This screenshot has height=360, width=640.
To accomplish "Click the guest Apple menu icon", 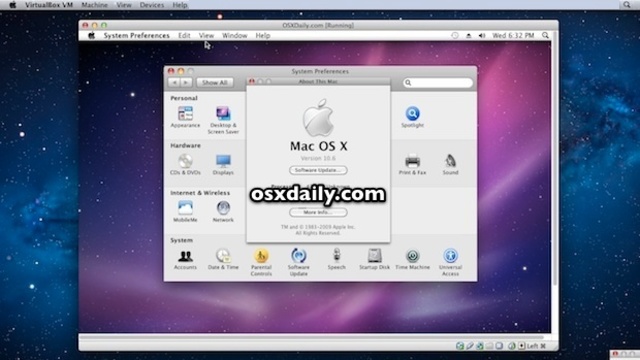I will coord(91,36).
